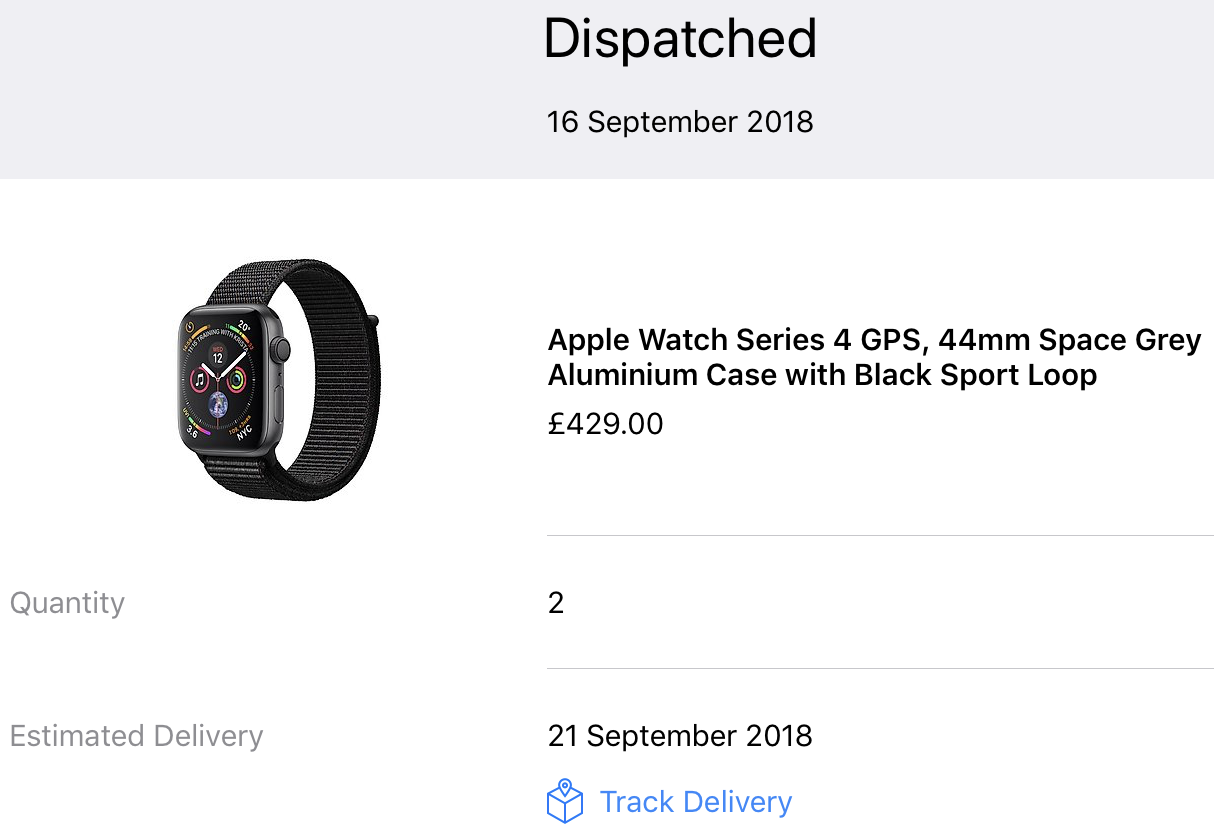Viewport: 1214px width, 835px height.
Task: Click the Earth complication on watch face
Action: point(219,405)
